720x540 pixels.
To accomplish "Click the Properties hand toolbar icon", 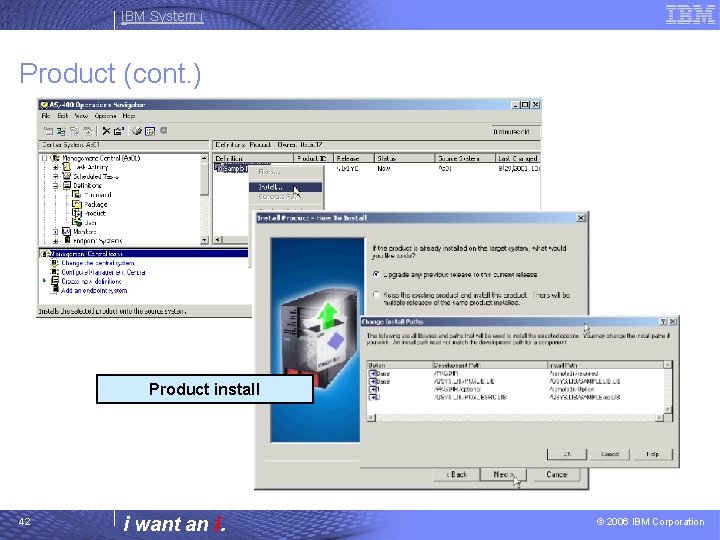I will pos(118,131).
